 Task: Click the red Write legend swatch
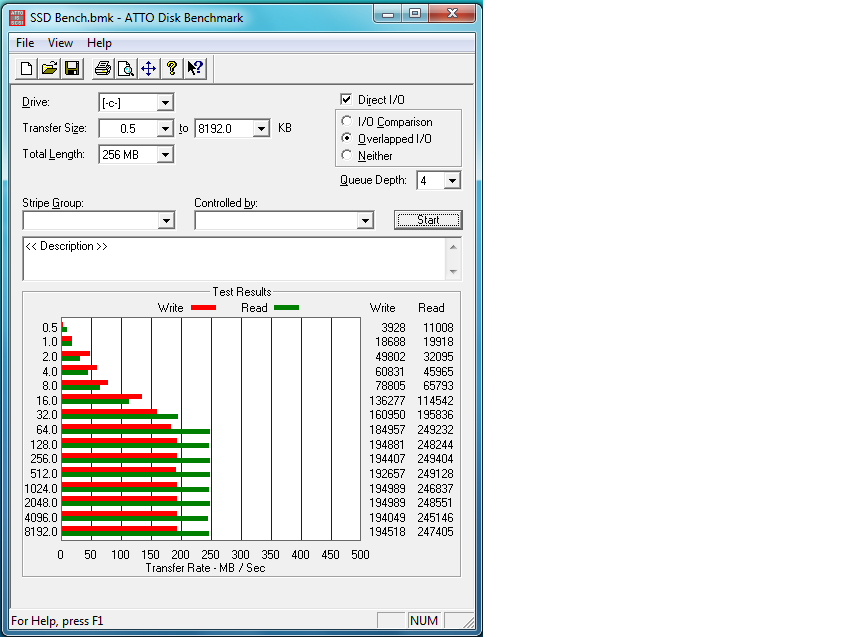[x=203, y=307]
